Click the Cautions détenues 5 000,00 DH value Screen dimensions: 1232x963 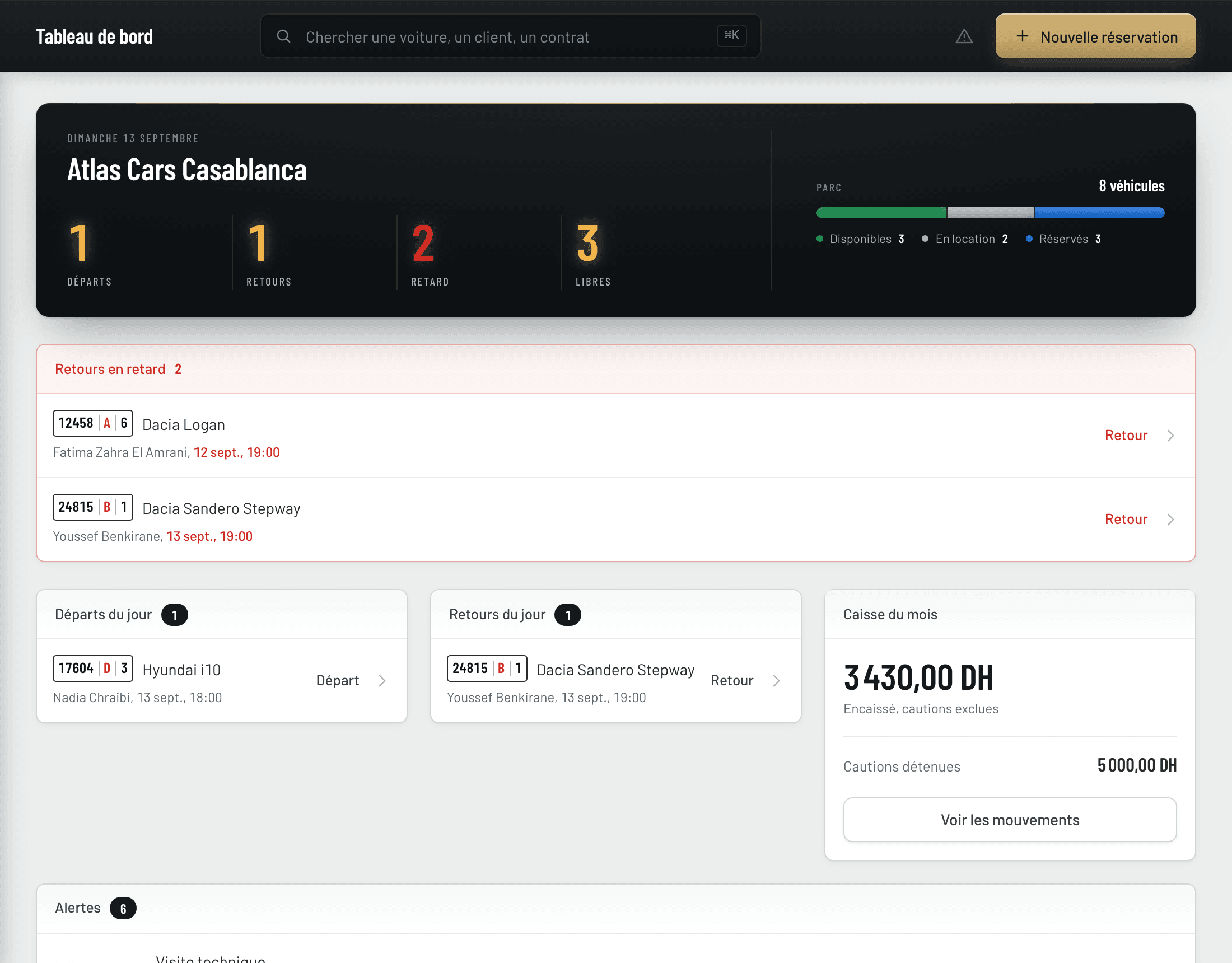(1137, 765)
